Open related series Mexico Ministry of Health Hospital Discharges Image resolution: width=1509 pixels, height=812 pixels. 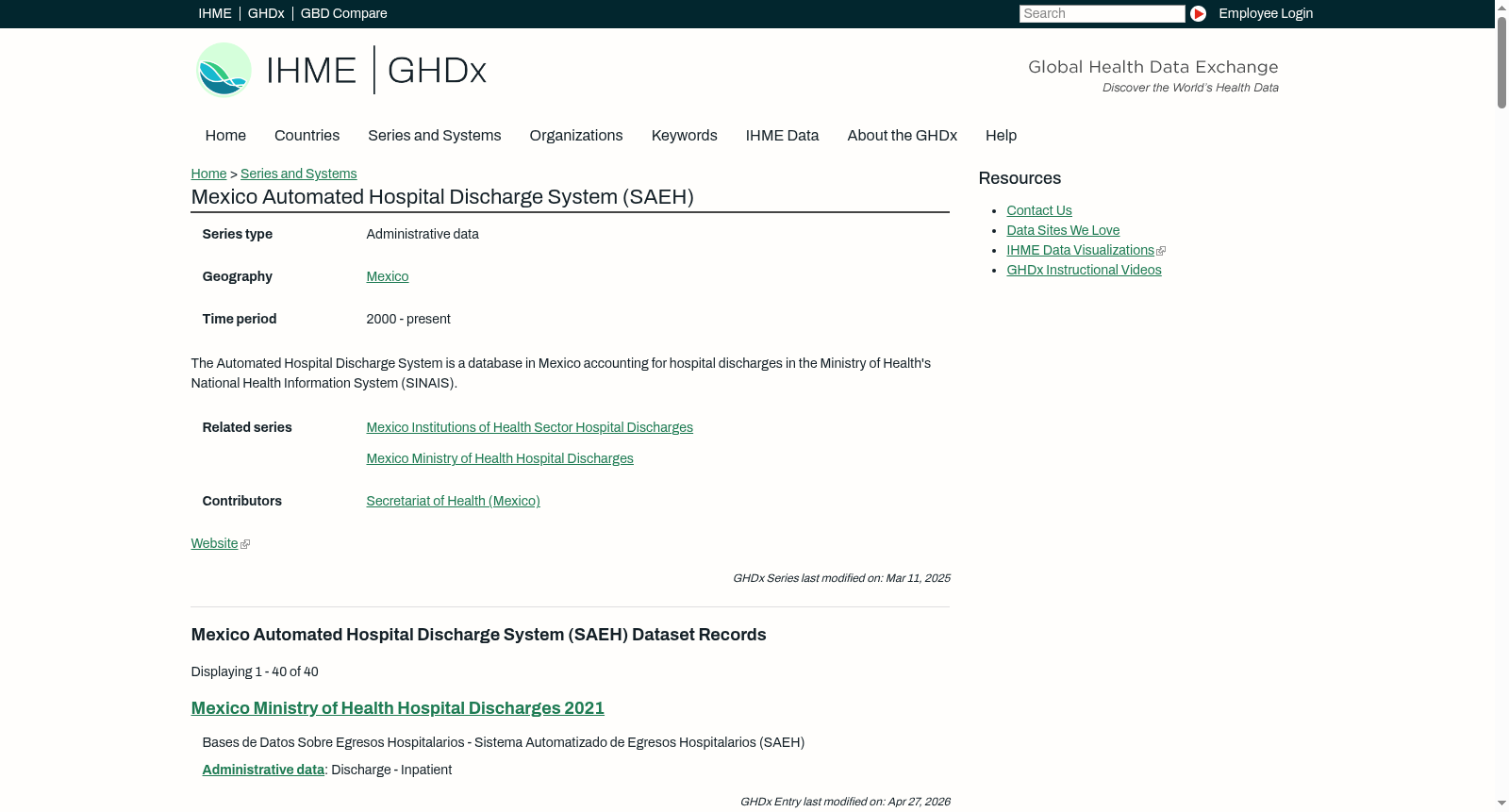click(500, 458)
